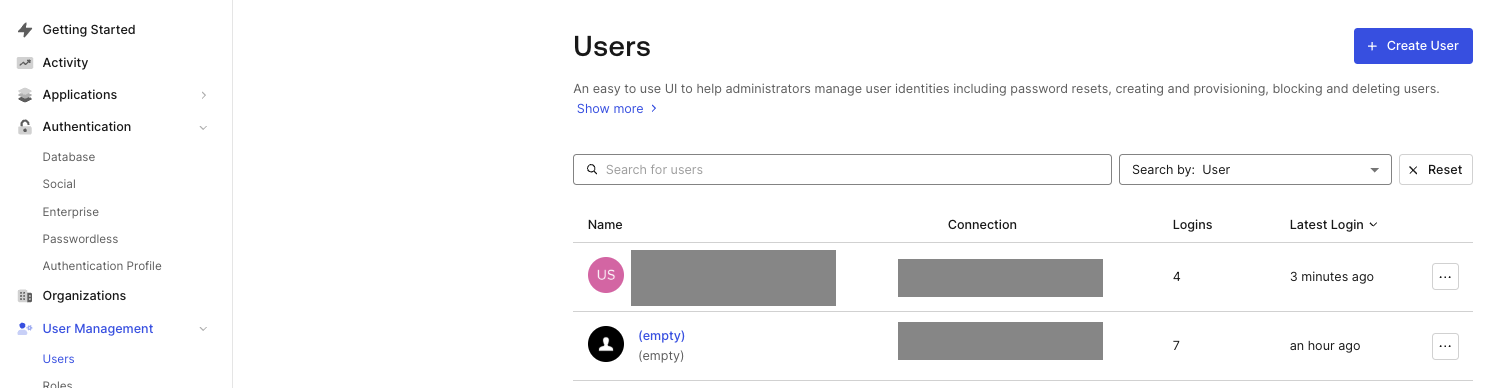The width and height of the screenshot is (1499, 388).
Task: Open the Getting Started page
Action: [89, 30]
